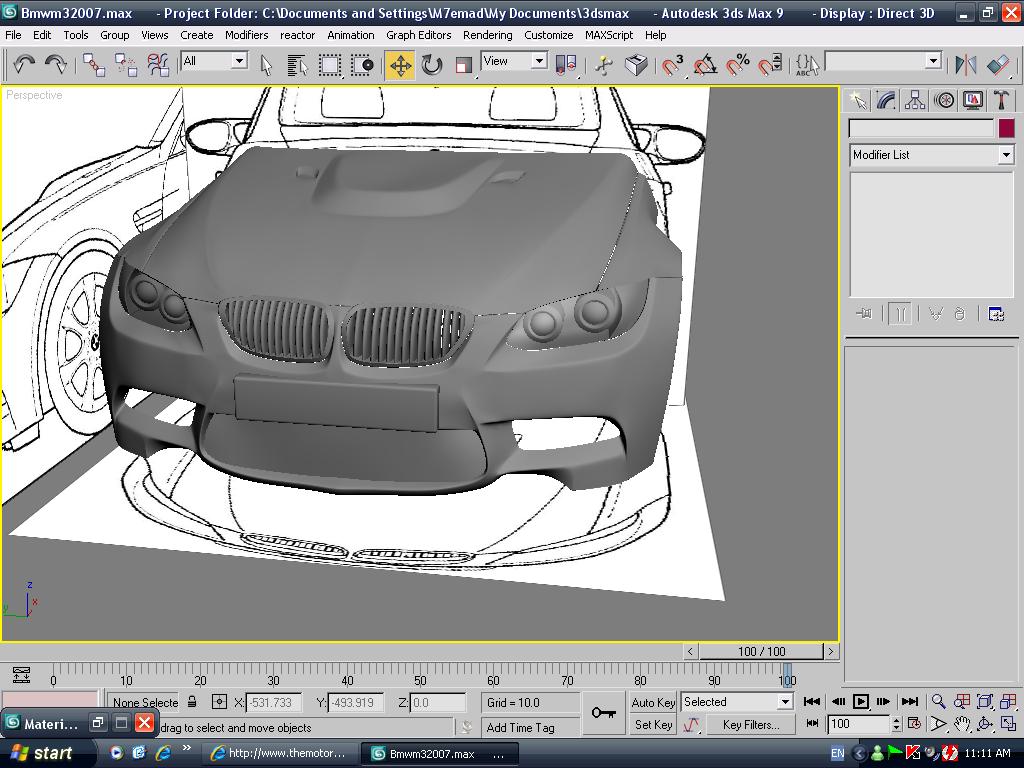Click the Play Animation button

pyautogui.click(x=861, y=701)
